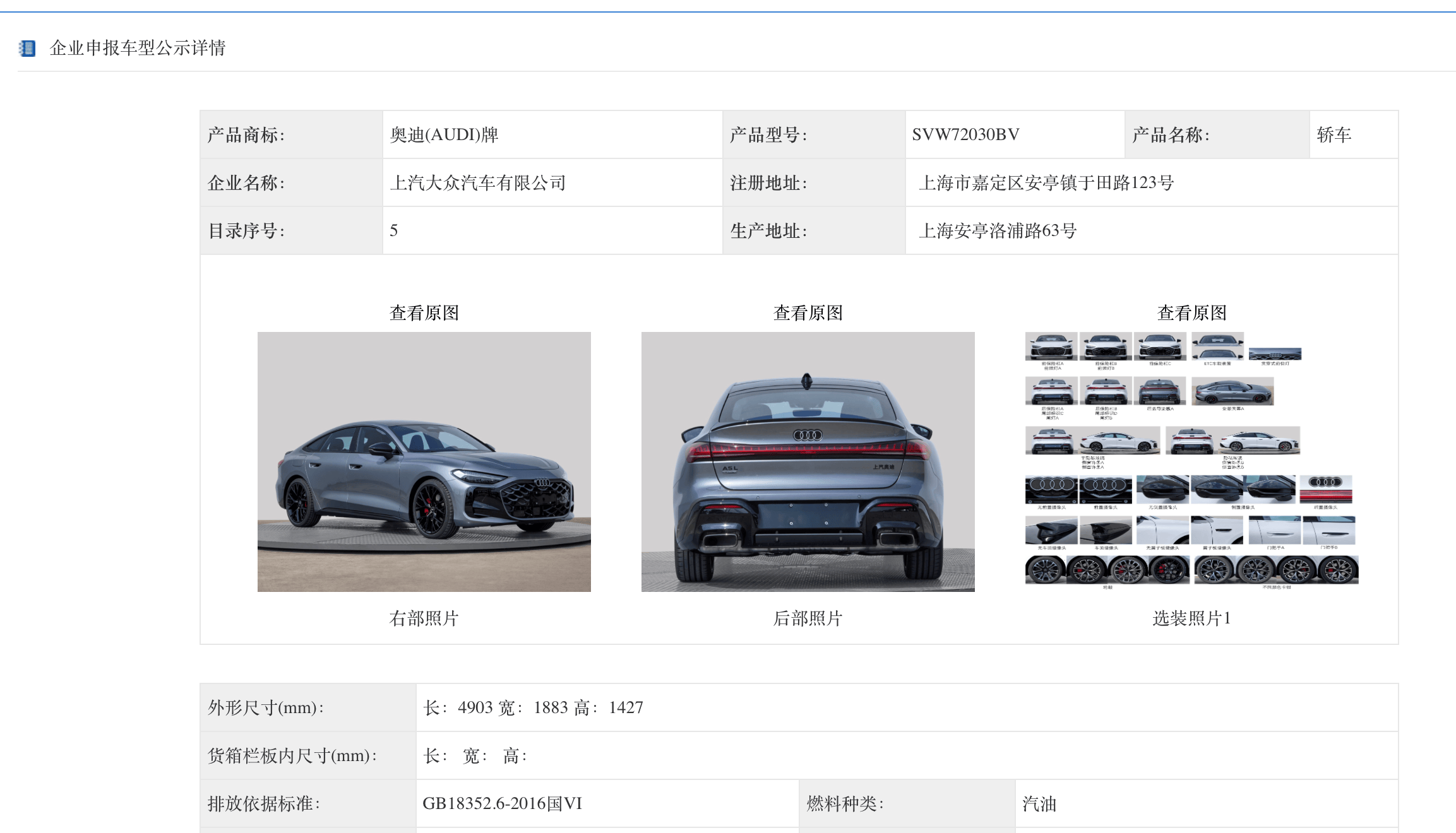The image size is (1456, 833).
Task: Click the 汽油 fuel type value
Action: (x=1039, y=803)
